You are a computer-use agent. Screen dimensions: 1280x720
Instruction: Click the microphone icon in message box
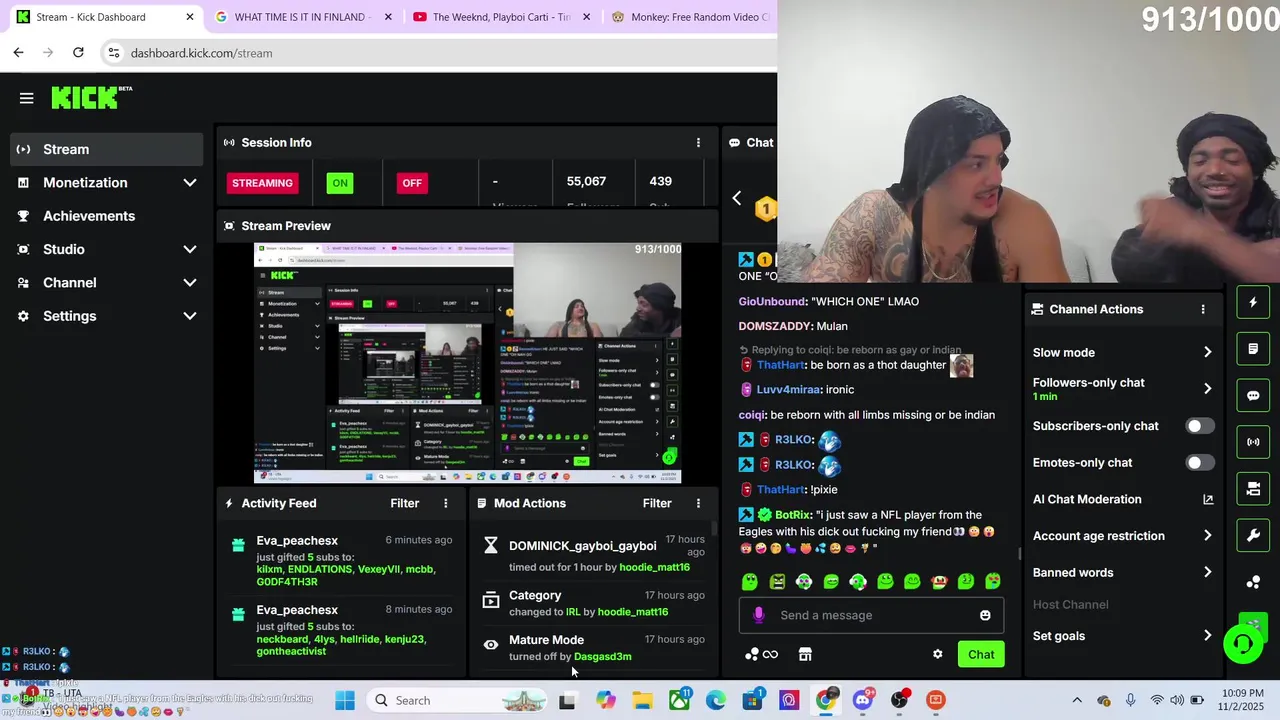[758, 615]
